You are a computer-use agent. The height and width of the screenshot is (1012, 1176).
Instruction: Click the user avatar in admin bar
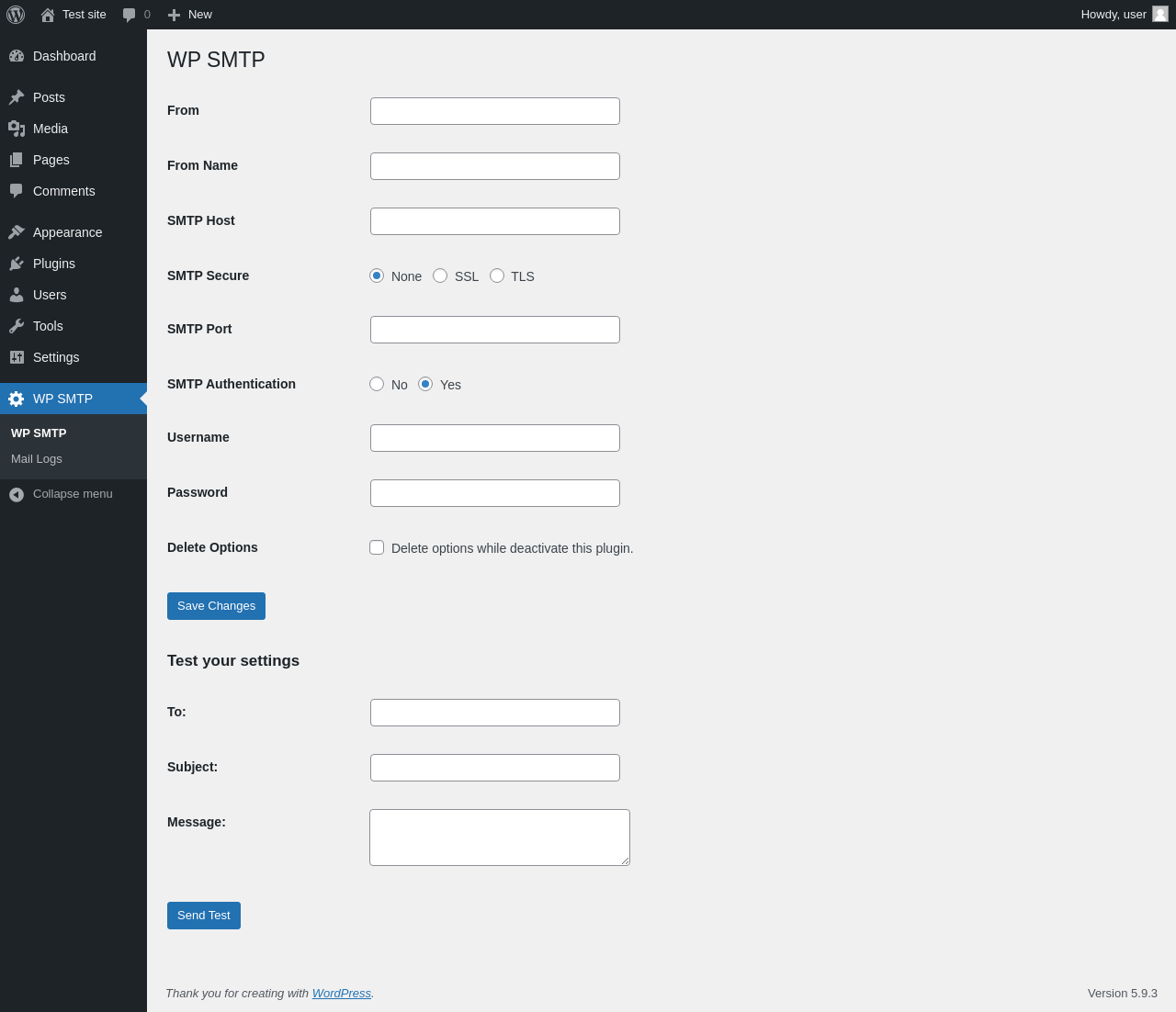[1160, 14]
